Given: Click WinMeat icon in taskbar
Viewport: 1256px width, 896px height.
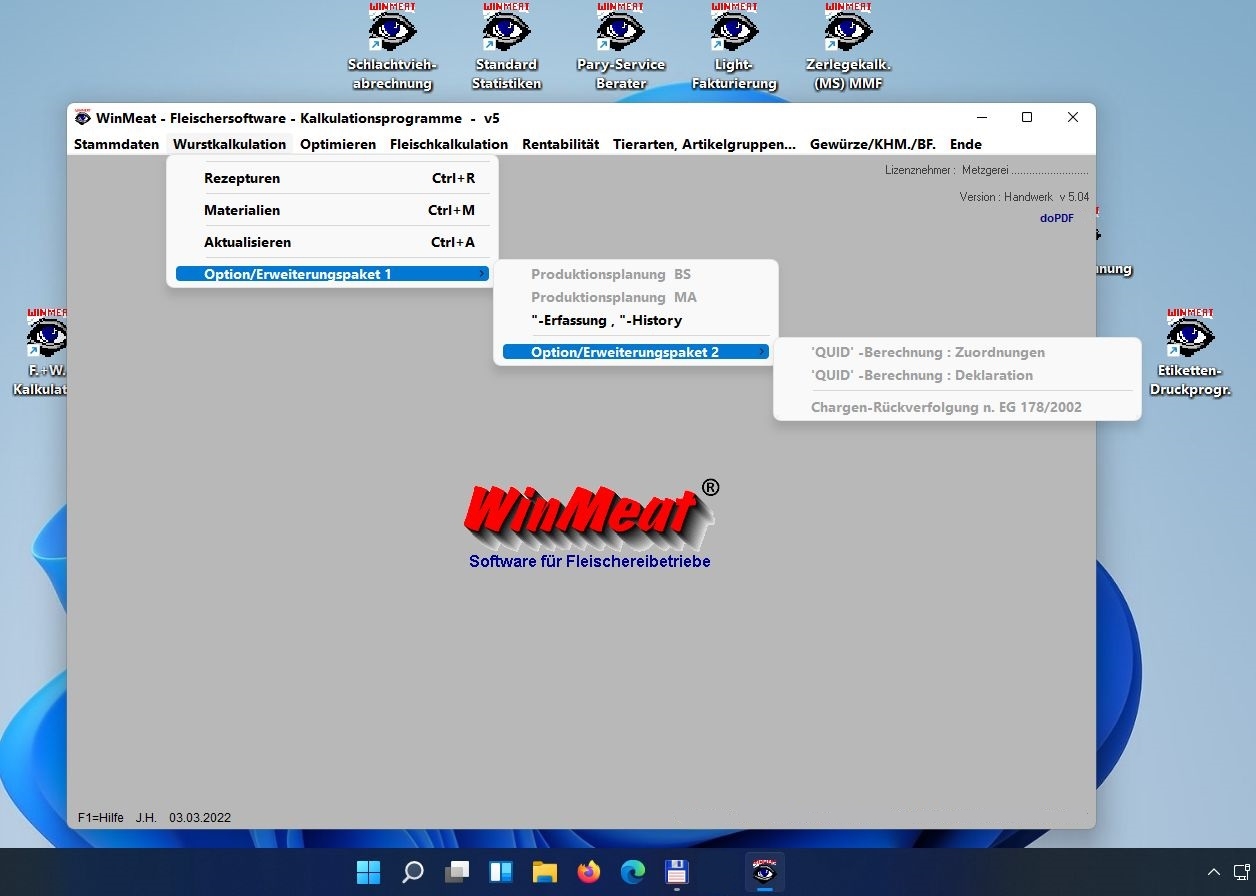Looking at the screenshot, I should pyautogui.click(x=765, y=871).
